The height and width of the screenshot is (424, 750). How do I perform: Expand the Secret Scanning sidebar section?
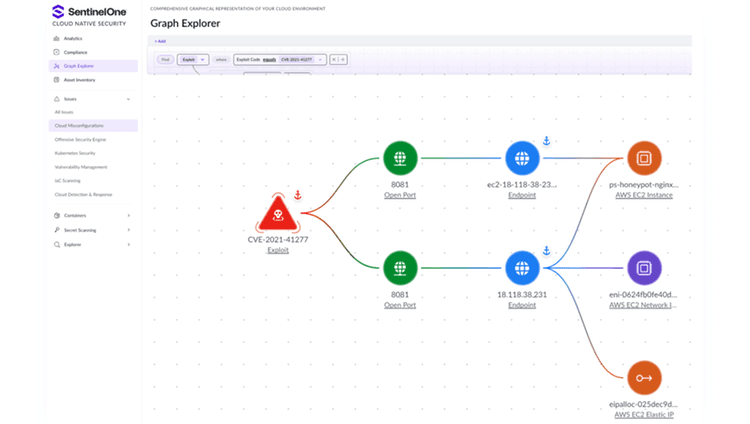pos(128,230)
